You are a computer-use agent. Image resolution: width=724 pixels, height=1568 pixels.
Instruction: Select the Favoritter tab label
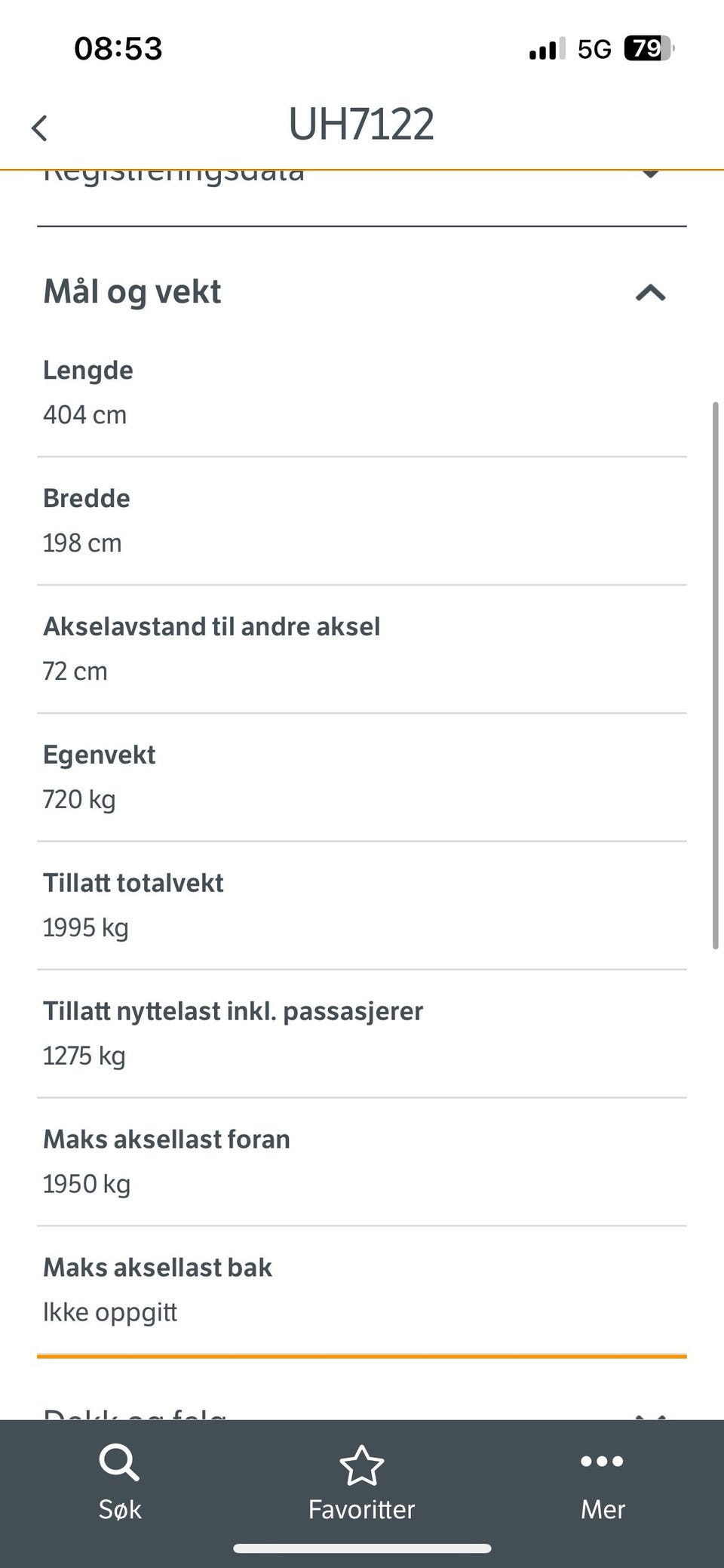(361, 1509)
